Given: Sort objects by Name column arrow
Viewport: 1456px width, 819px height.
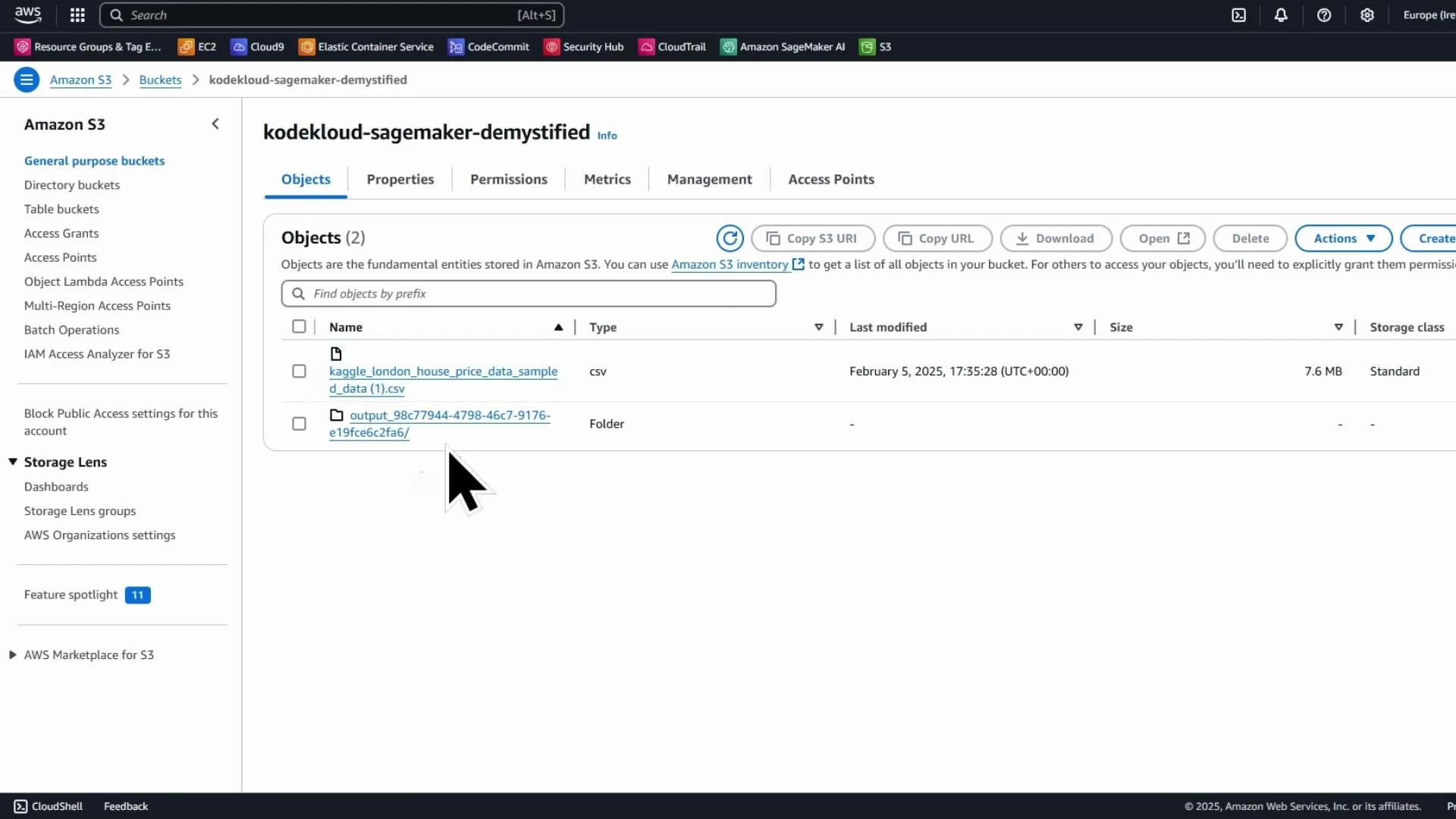Looking at the screenshot, I should click(x=558, y=328).
